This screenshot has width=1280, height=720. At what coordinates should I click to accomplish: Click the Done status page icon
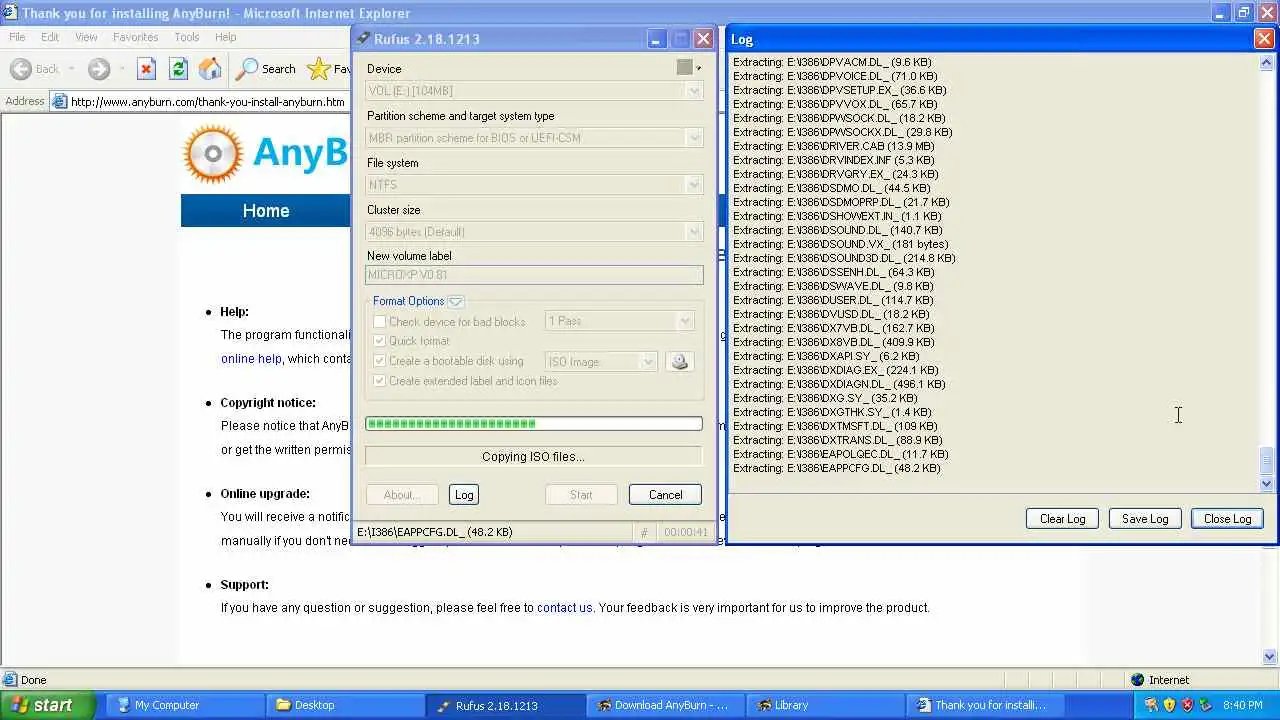10,680
